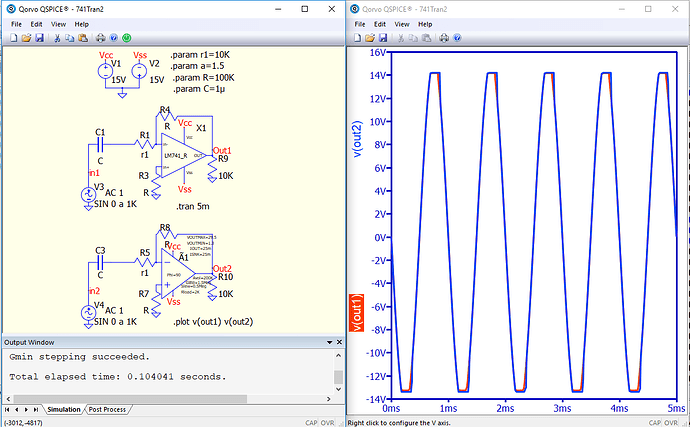Select '.plot v(out1) v(out2)' directive

click(x=213, y=322)
